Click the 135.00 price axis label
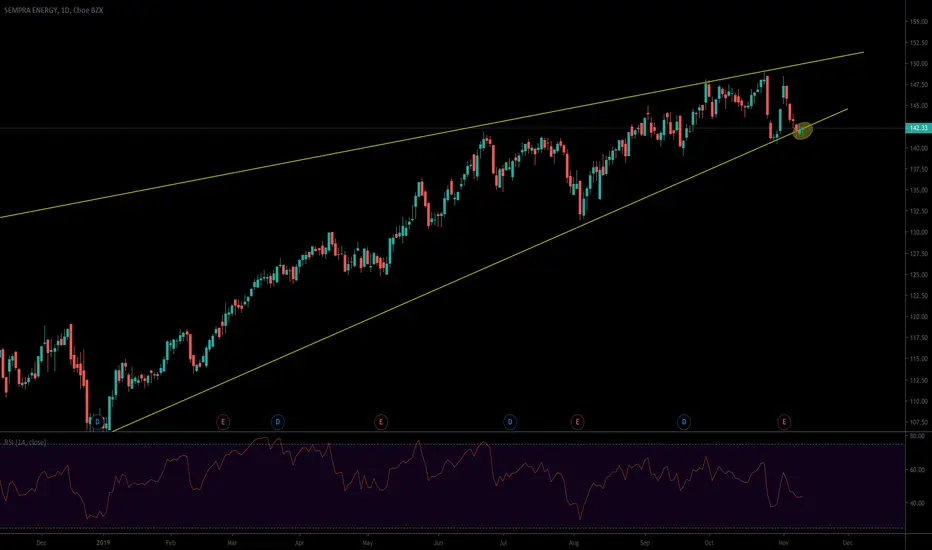Image resolution: width=932 pixels, height=550 pixels. pos(918,190)
